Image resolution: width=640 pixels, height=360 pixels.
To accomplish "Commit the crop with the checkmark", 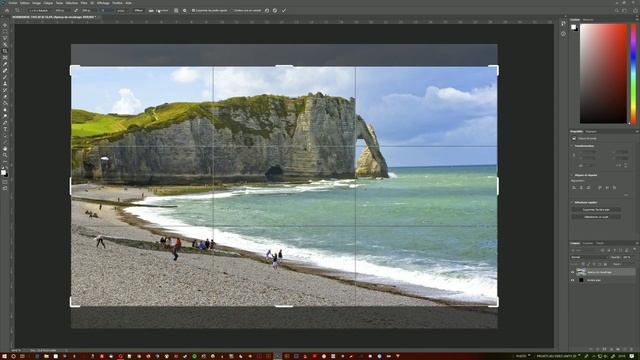I will point(284,11).
